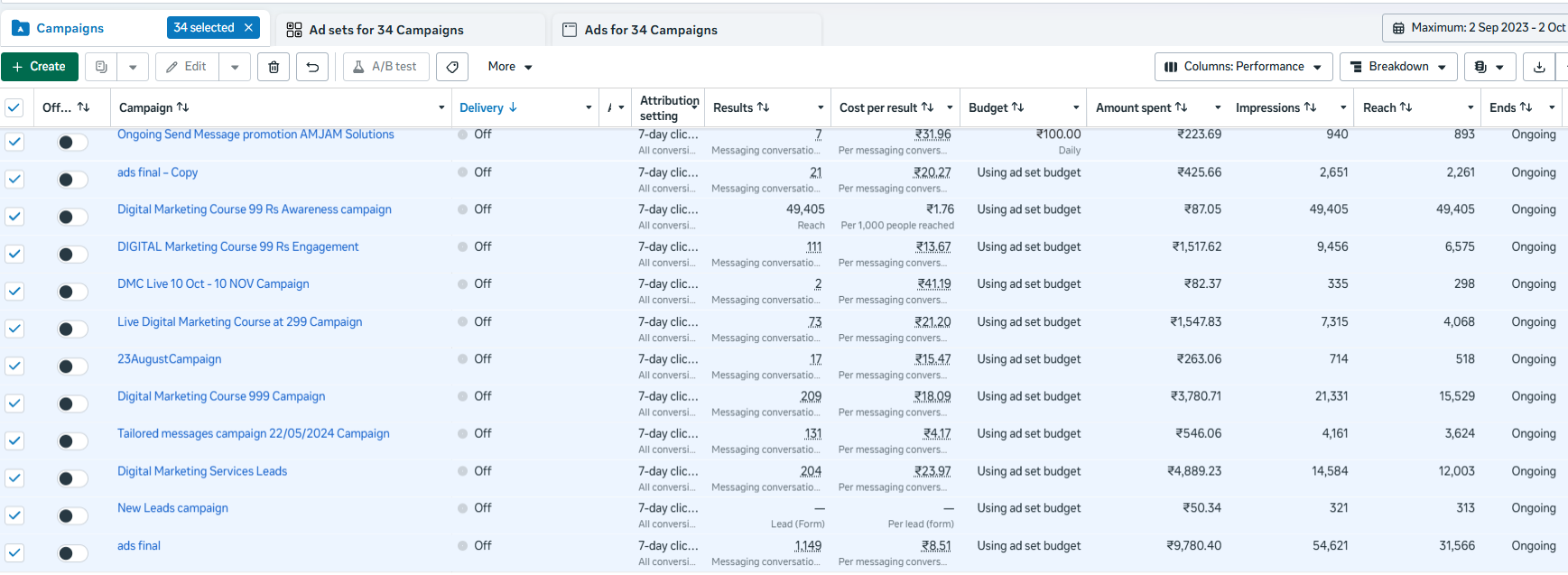Image resolution: width=1568 pixels, height=575 pixels.
Task: Uncheck DMC Live 10 Oct - 10 NOV row
Action: point(14,292)
